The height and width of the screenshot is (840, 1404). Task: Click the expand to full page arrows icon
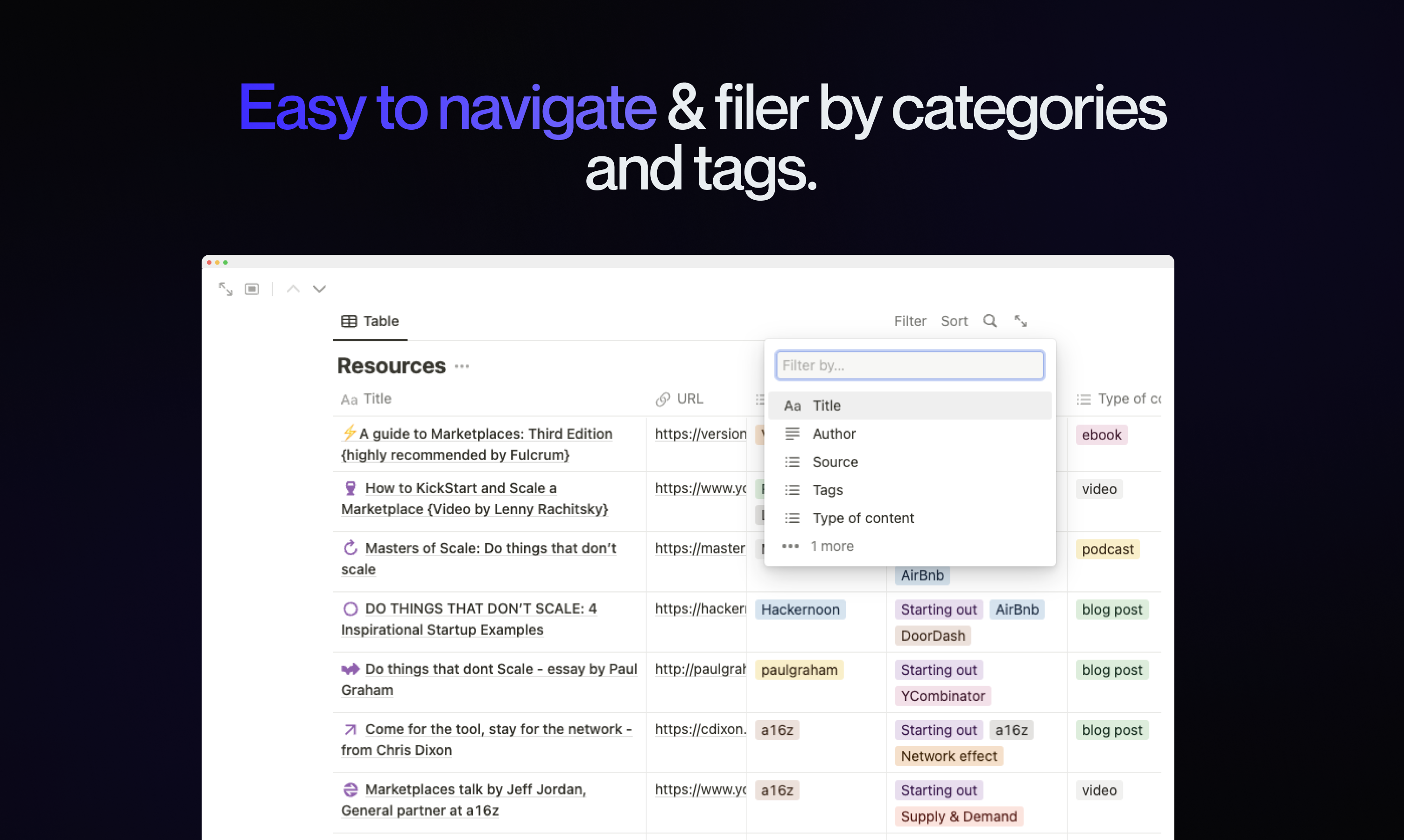pyautogui.click(x=225, y=289)
